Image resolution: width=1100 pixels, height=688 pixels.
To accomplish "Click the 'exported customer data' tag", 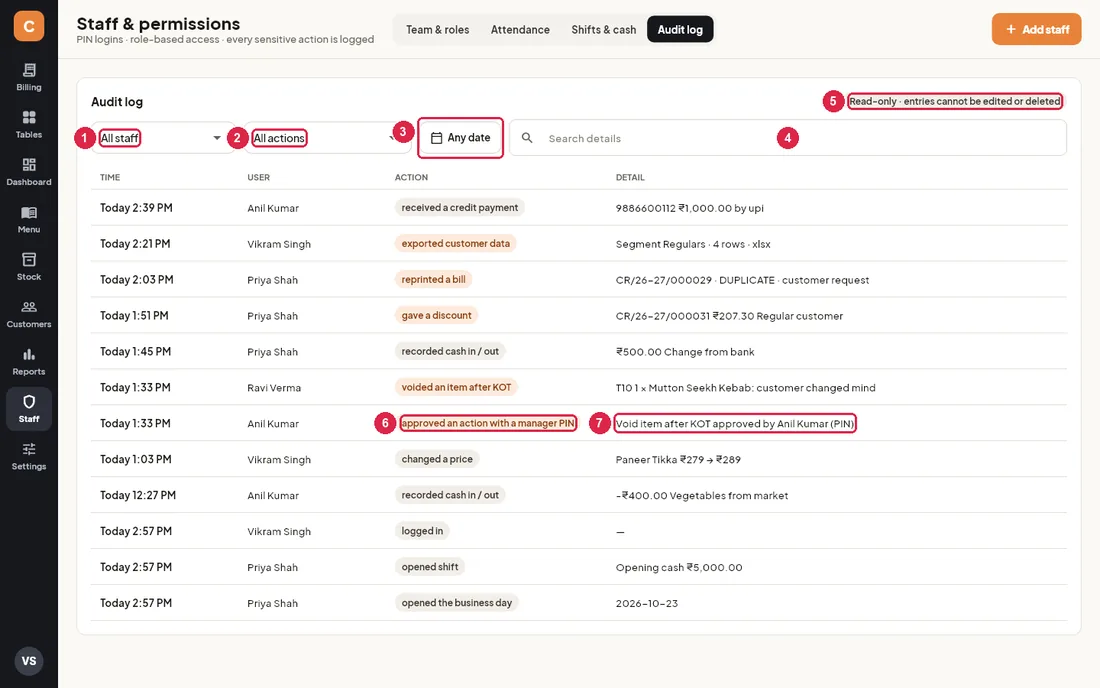I will tap(455, 243).
